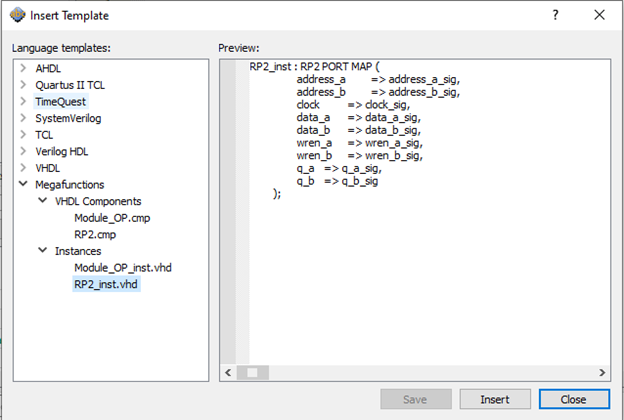The height and width of the screenshot is (420, 624).
Task: Expand the AHDL templates node
Action: pyautogui.click(x=23, y=68)
